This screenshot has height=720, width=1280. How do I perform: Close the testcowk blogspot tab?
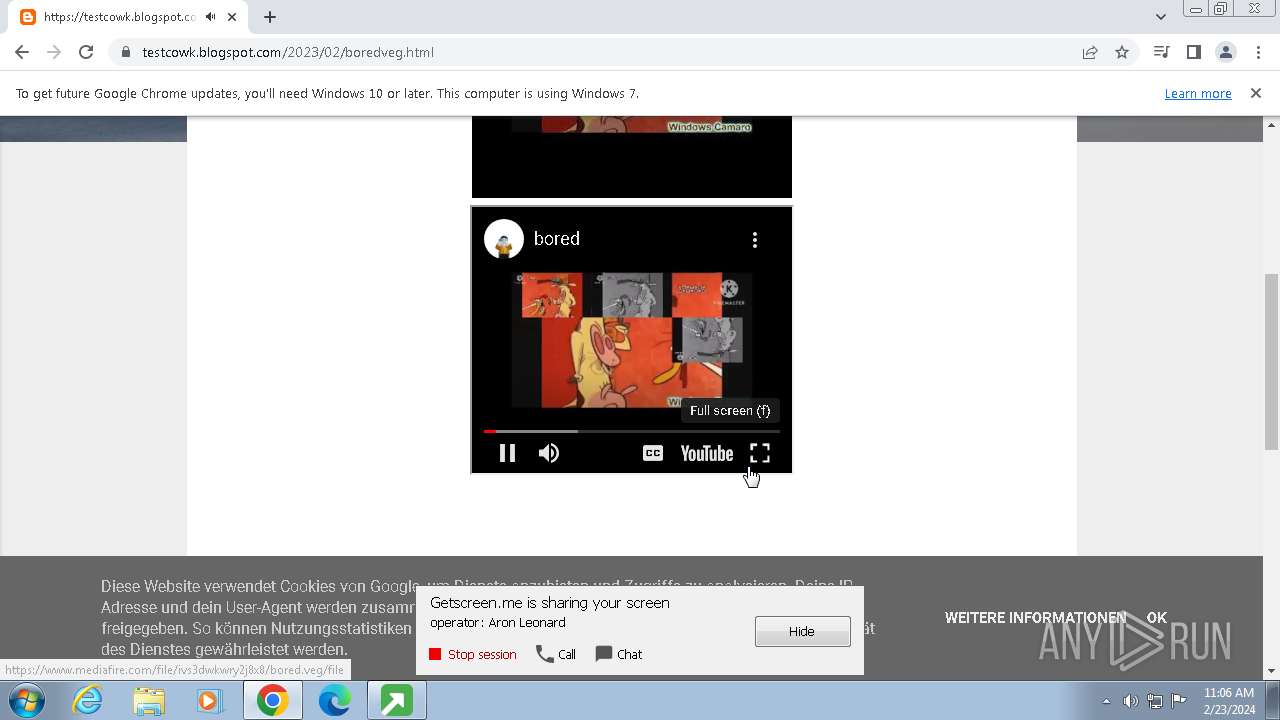pyautogui.click(x=232, y=17)
